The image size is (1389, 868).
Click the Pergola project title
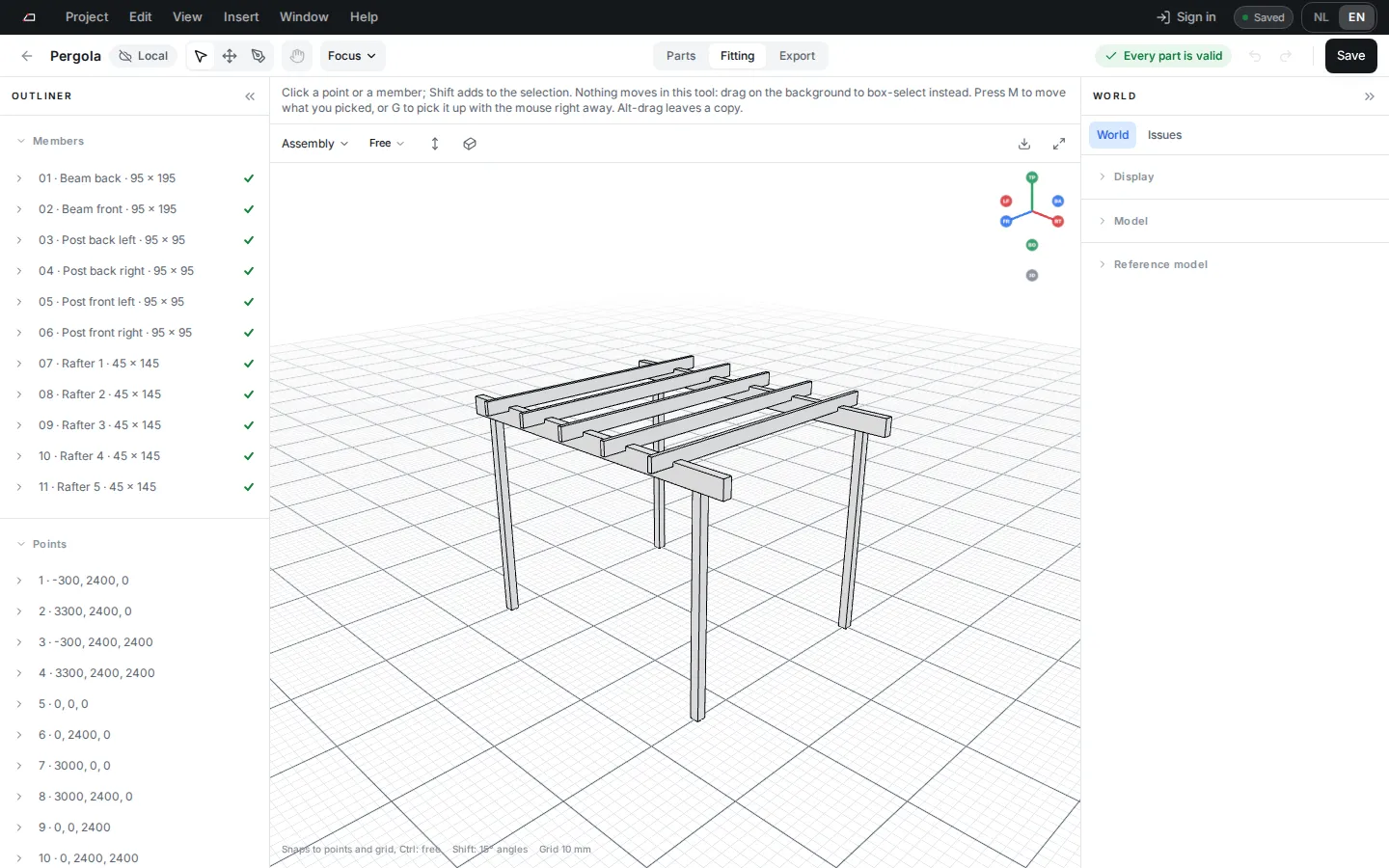75,56
